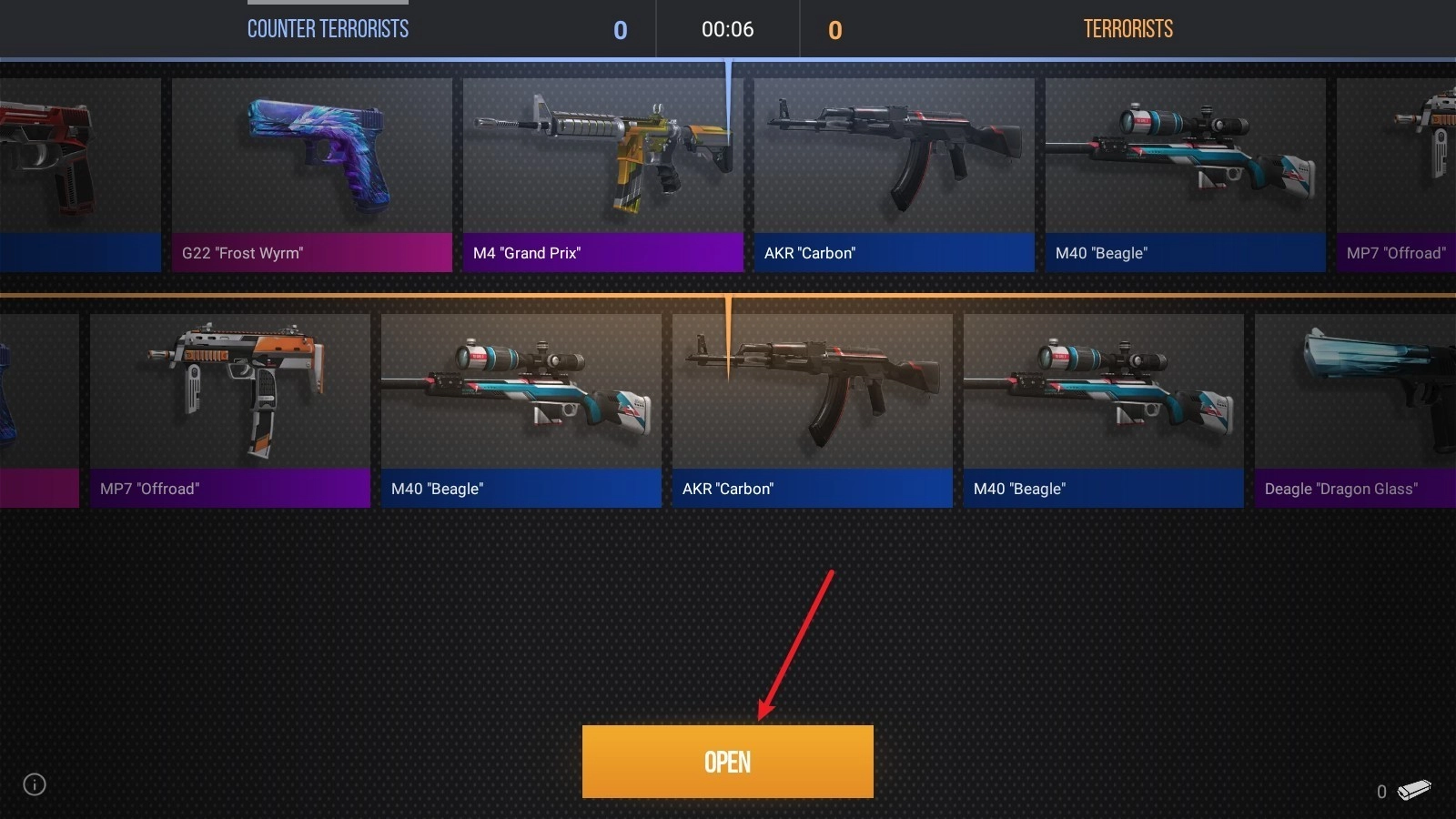
Task: Click the Counter Terrorists team label
Action: [328, 29]
